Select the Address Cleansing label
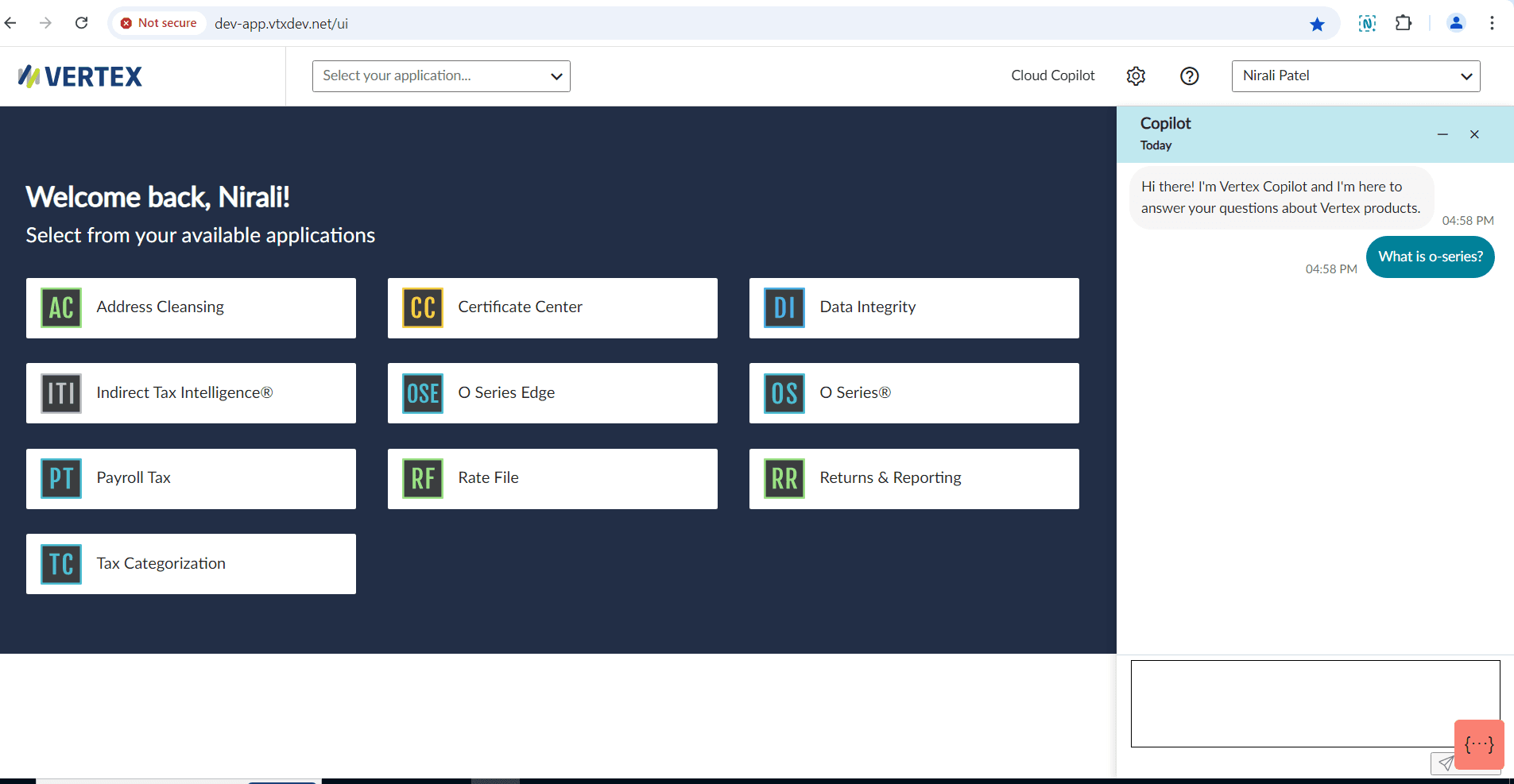The image size is (1514, 784). point(161,307)
